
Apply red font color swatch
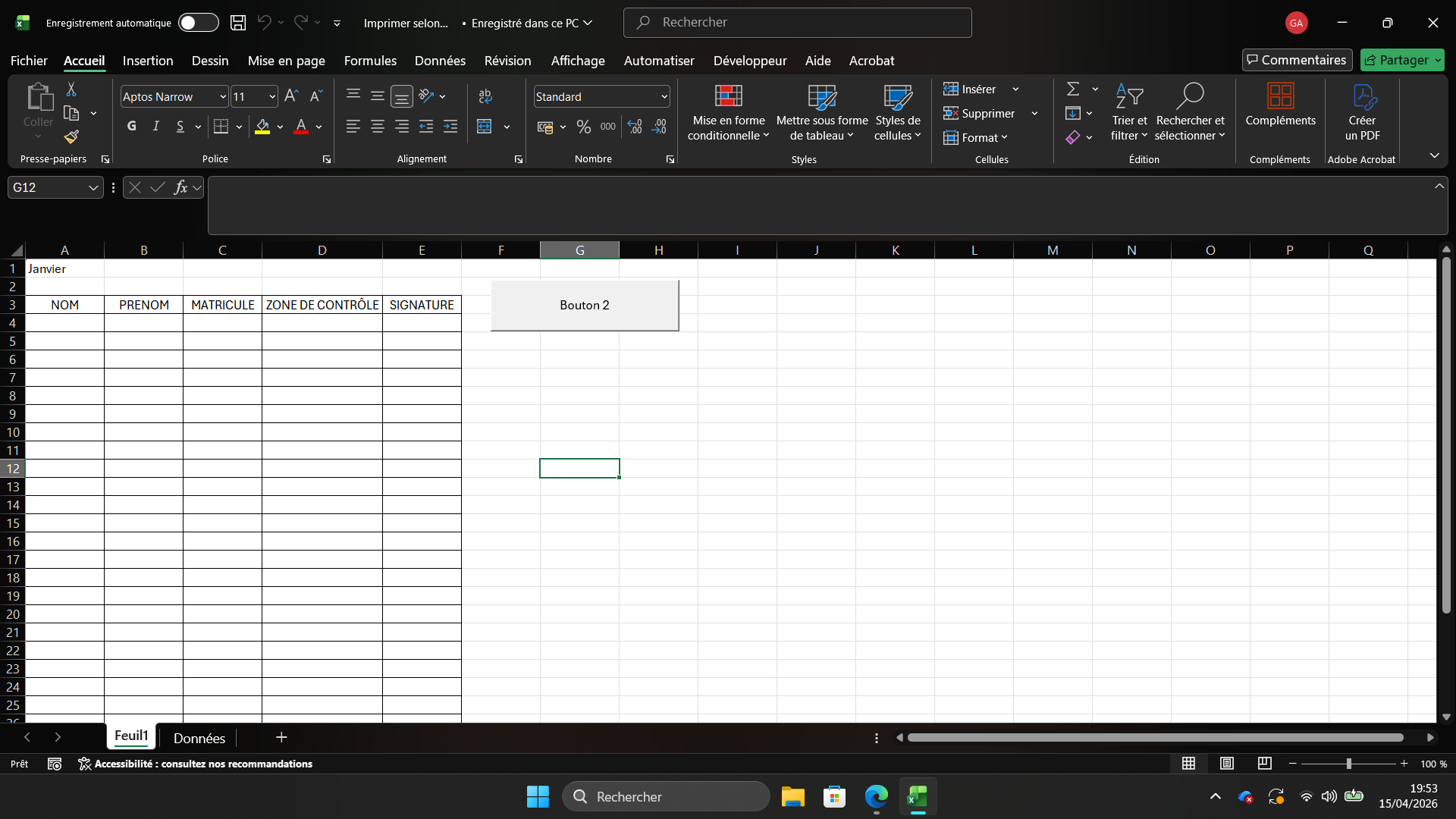coord(301,127)
